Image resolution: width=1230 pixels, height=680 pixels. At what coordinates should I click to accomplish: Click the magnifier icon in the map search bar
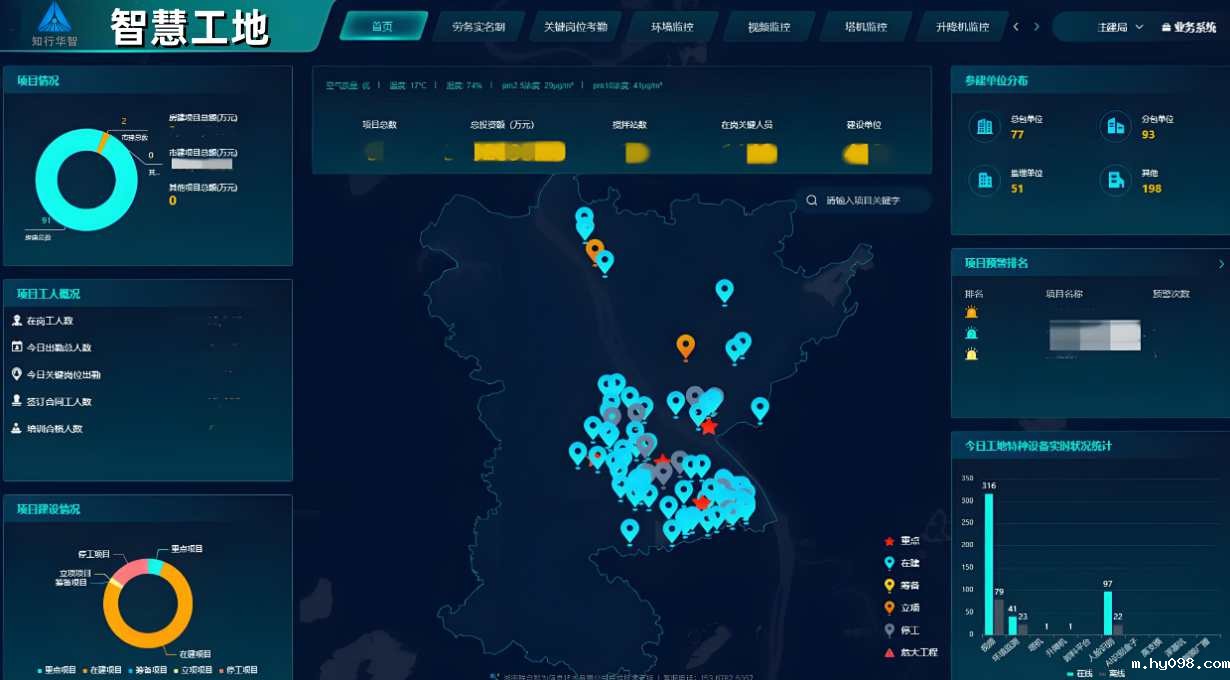[812, 200]
